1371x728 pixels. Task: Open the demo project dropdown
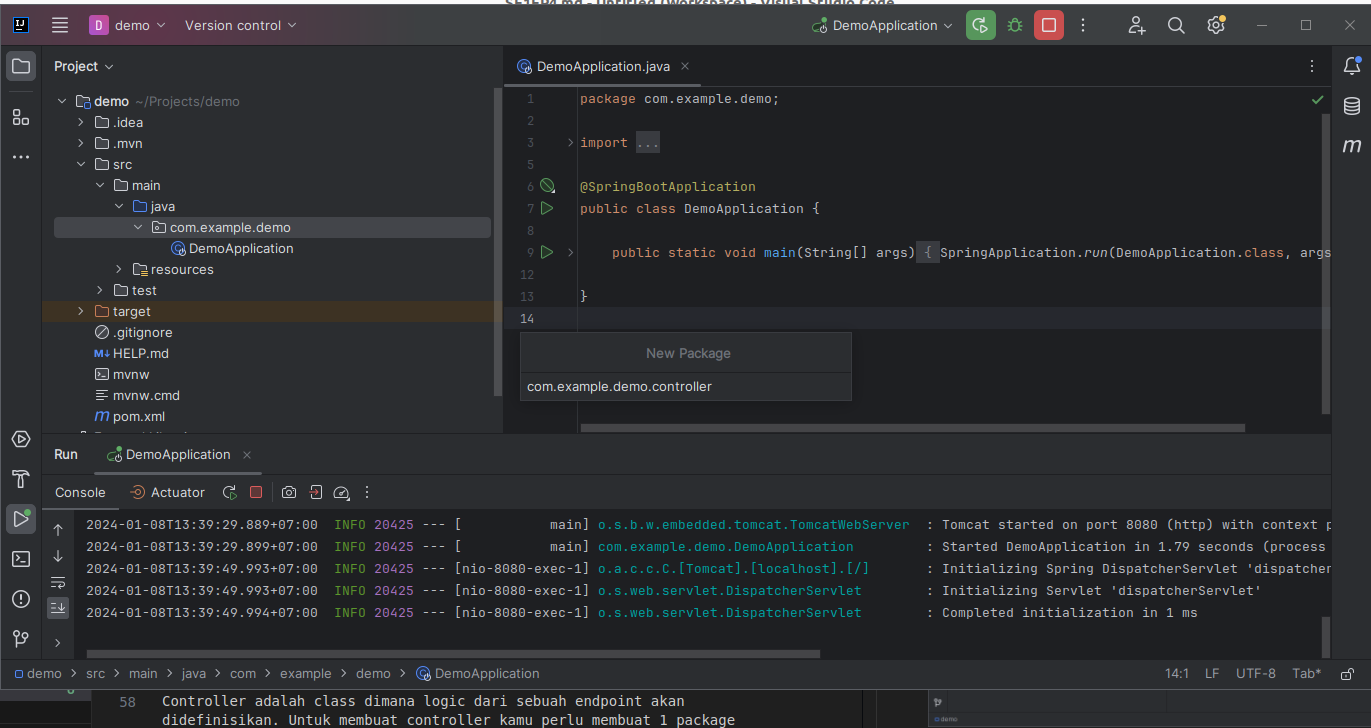[128, 25]
